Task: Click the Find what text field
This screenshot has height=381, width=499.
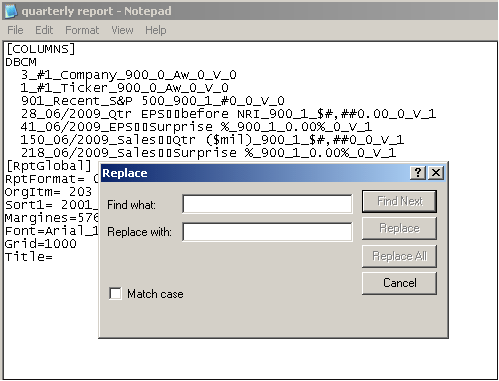Action: point(267,204)
